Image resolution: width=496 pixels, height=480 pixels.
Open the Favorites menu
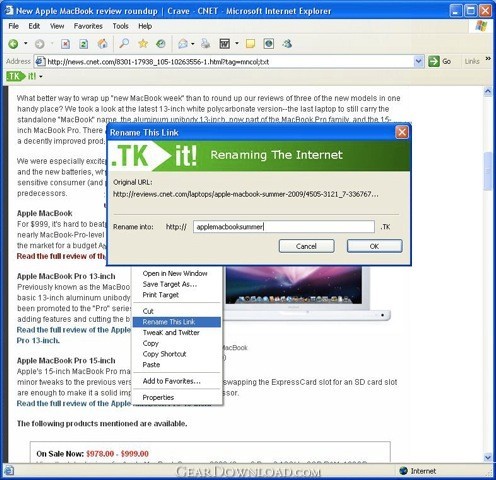coord(88,26)
